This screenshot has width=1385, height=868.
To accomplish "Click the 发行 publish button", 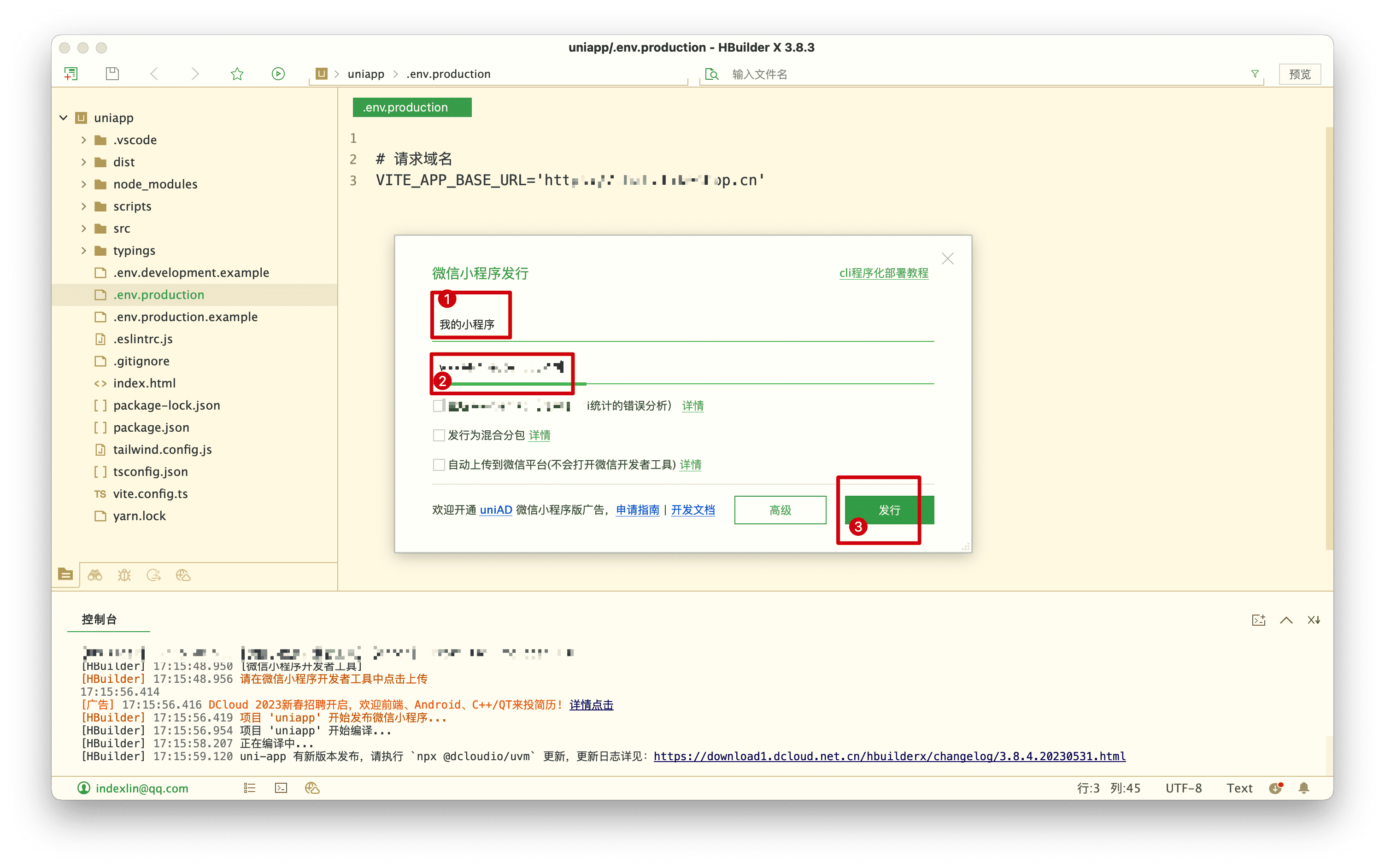I will point(889,510).
